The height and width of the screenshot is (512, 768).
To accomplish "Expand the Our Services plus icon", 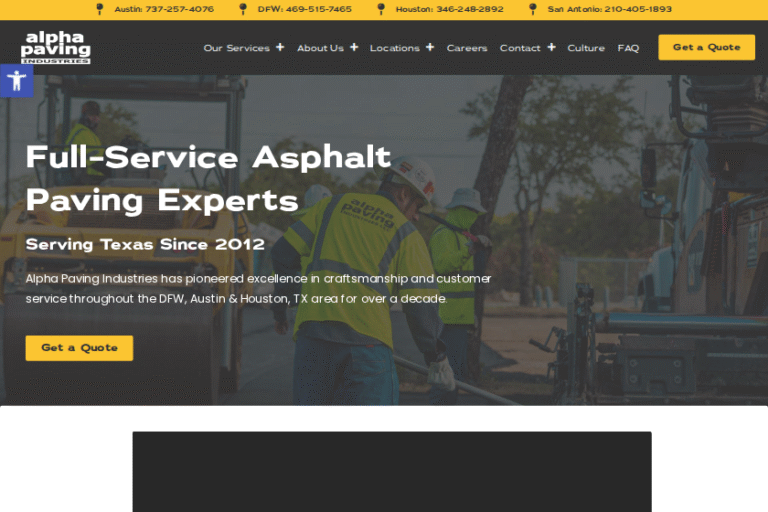I will 280,47.
